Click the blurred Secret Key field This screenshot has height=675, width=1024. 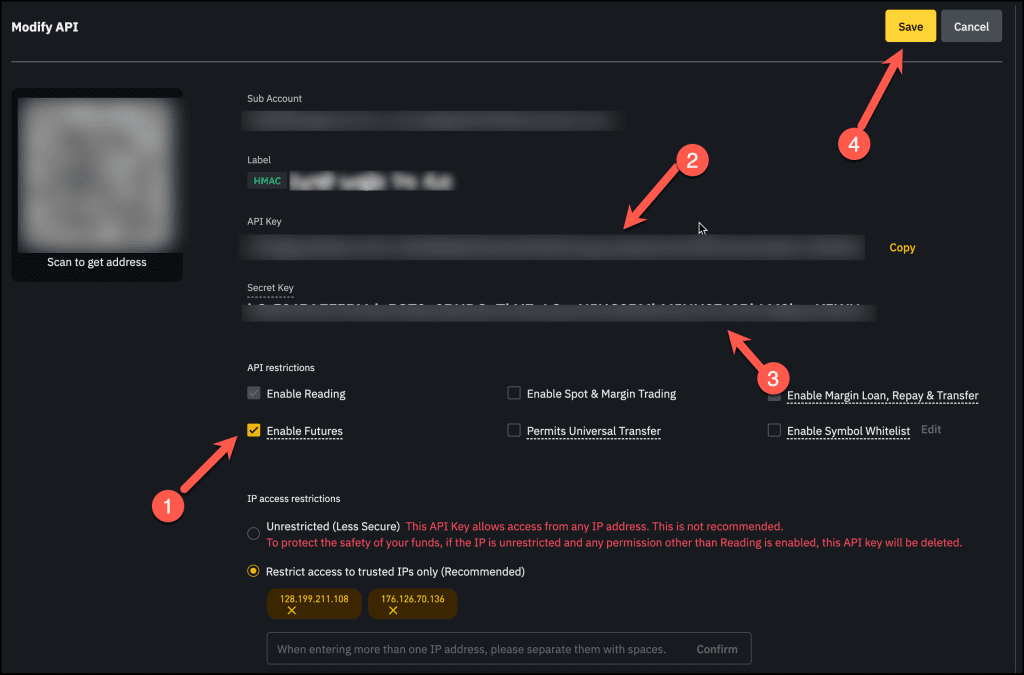(558, 312)
